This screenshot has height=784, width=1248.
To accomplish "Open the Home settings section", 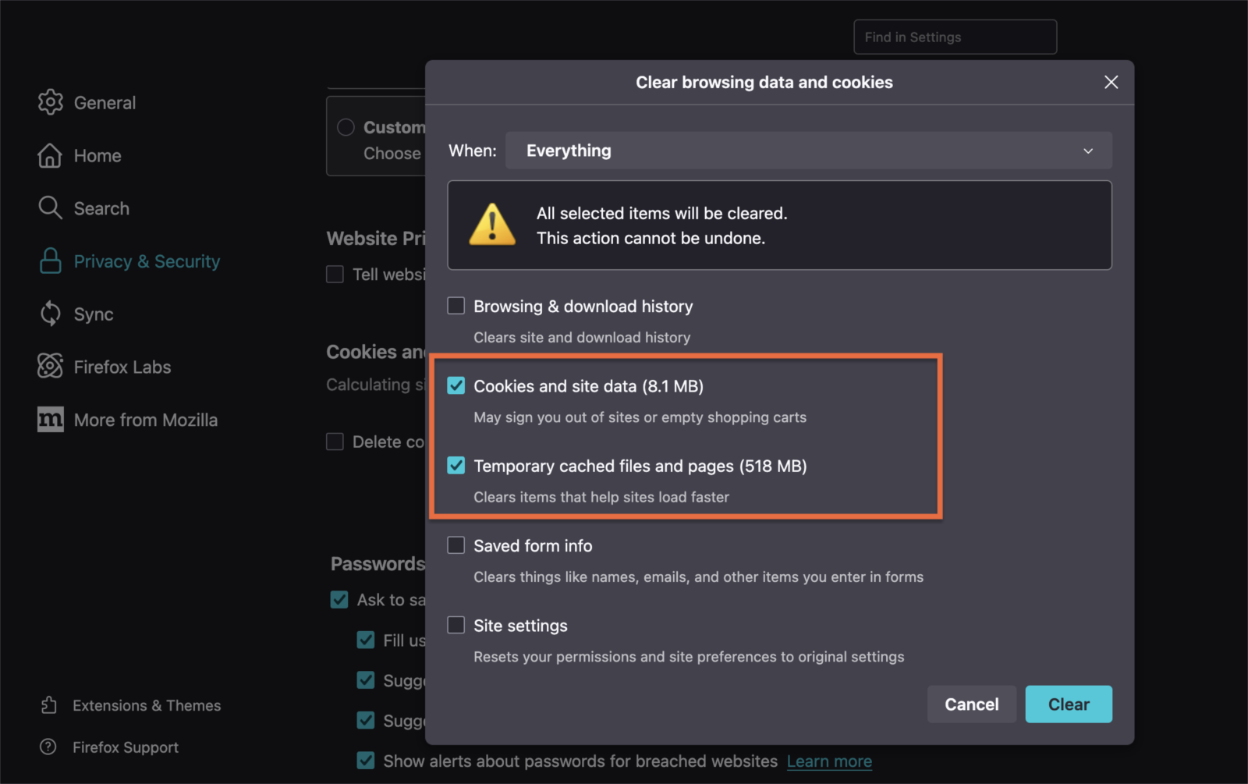I will click(97, 155).
